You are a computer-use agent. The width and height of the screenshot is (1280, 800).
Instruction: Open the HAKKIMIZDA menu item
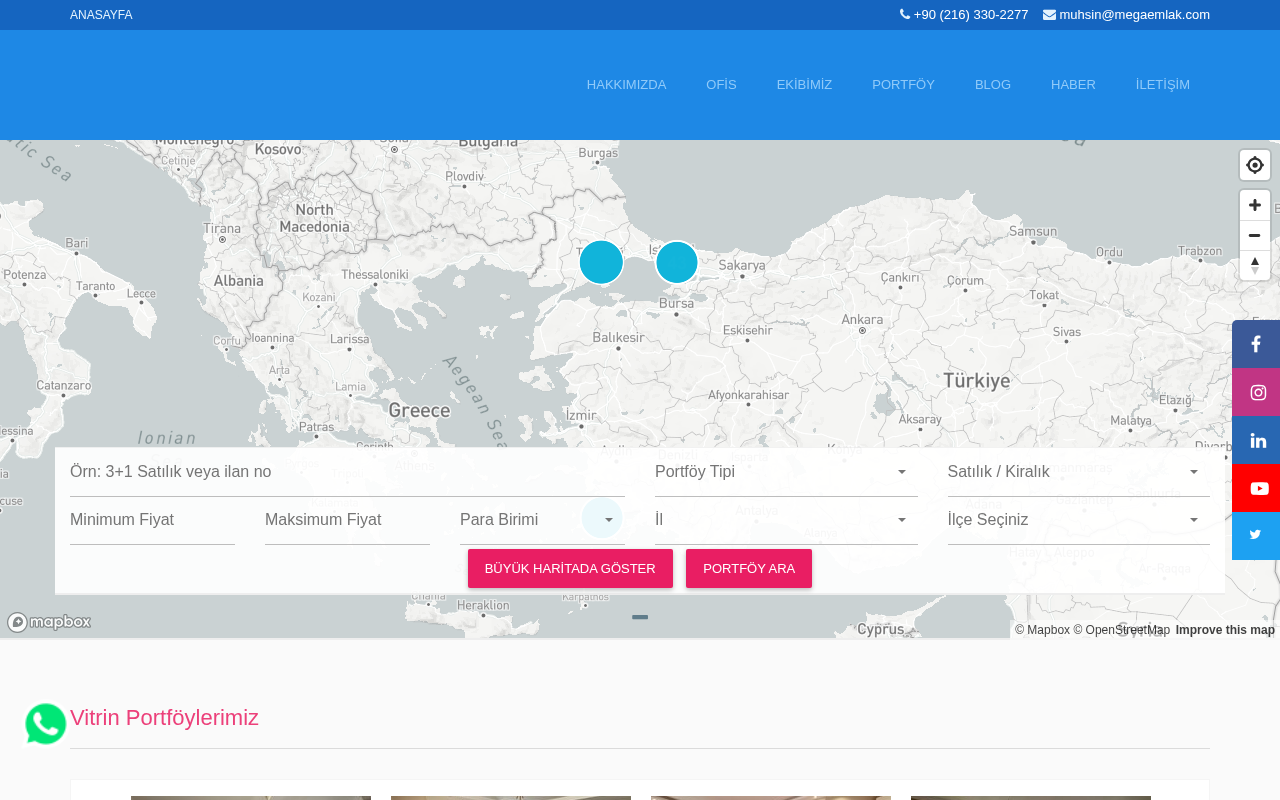pyautogui.click(x=626, y=85)
